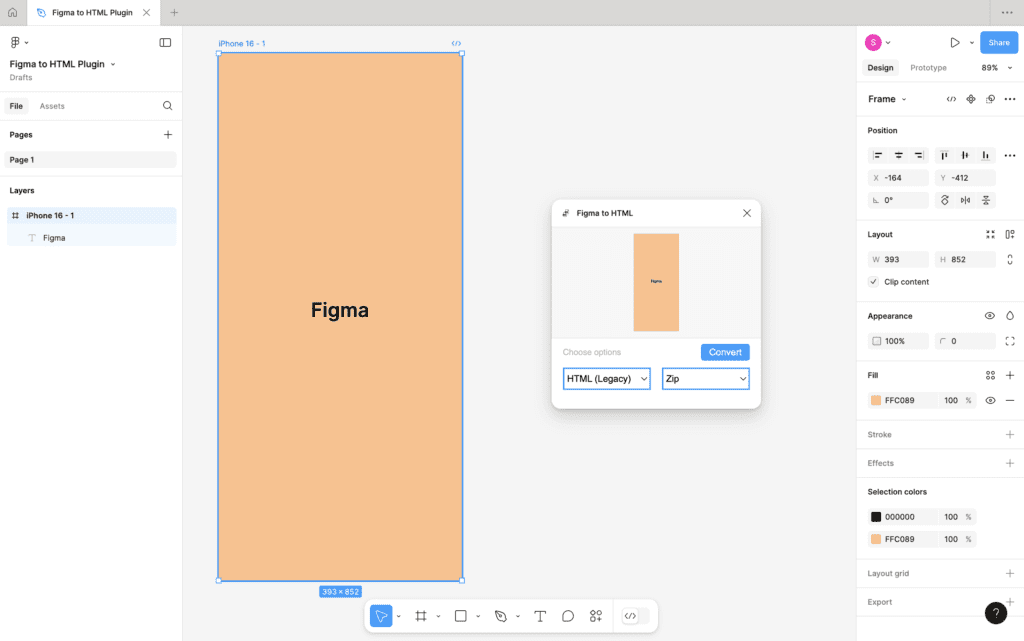Expand the Frame type dropdown

tap(904, 99)
